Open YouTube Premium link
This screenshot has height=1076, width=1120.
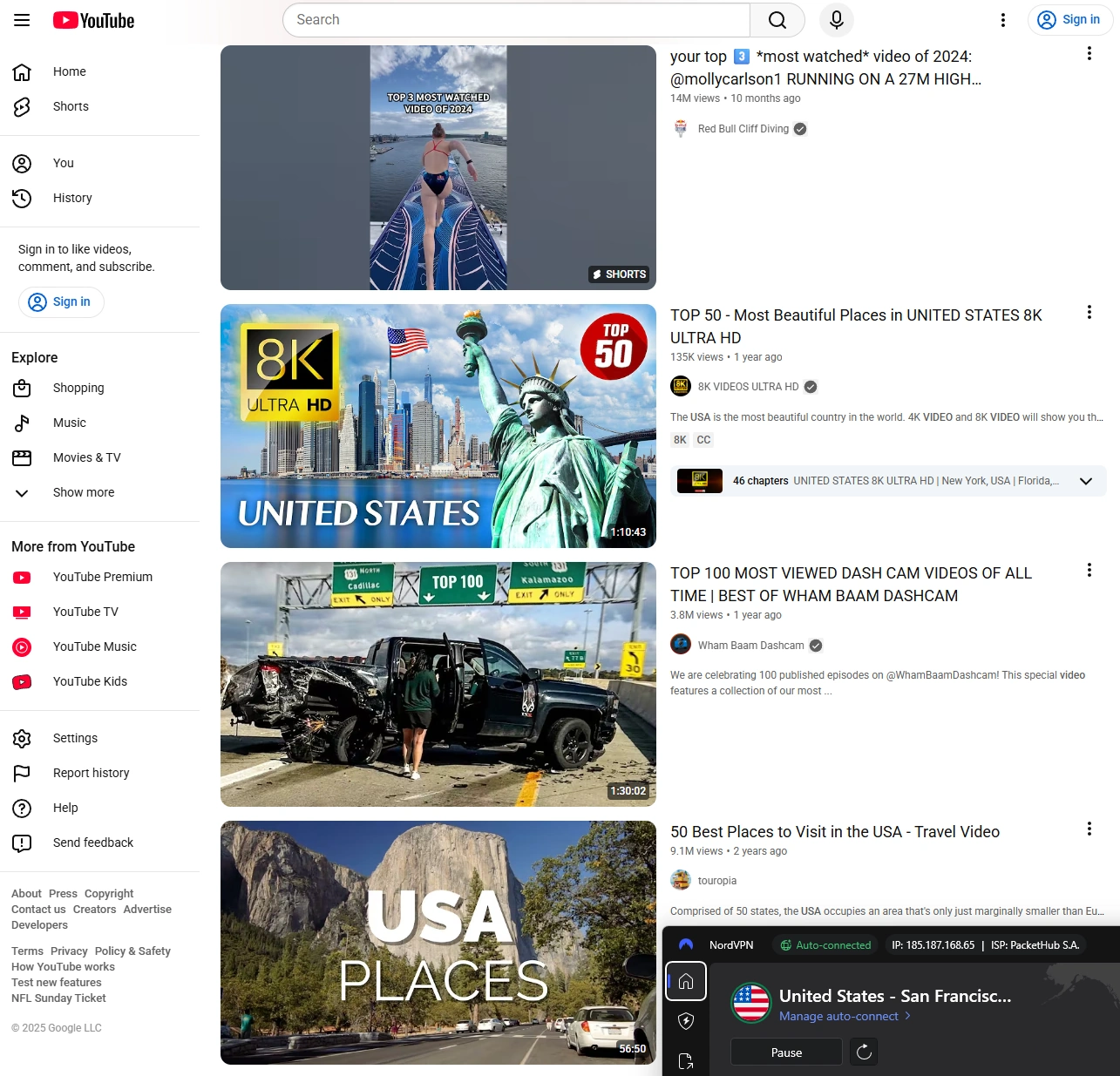pos(99,577)
